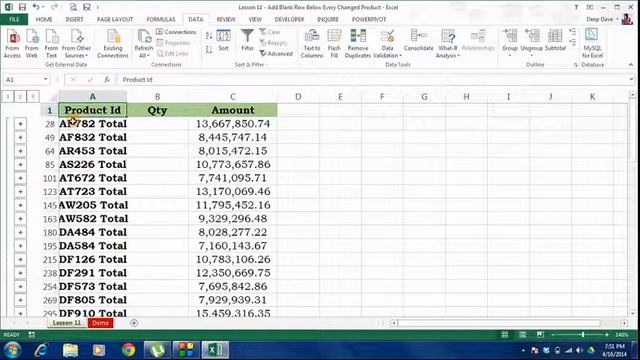Show outline level 1
The width and height of the screenshot is (640, 360).
[x=8, y=96]
